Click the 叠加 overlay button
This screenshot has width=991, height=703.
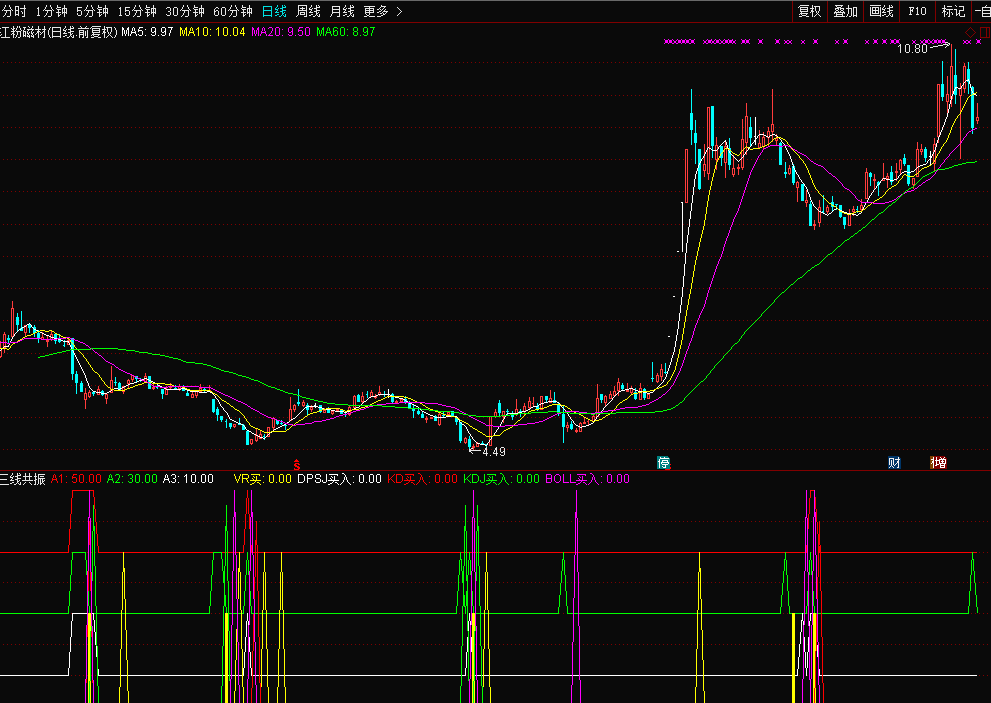pyautogui.click(x=846, y=11)
